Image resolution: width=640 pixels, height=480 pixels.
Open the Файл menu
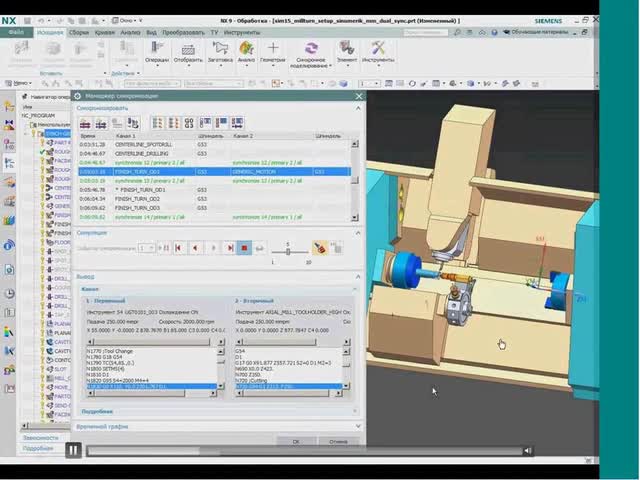[16, 32]
